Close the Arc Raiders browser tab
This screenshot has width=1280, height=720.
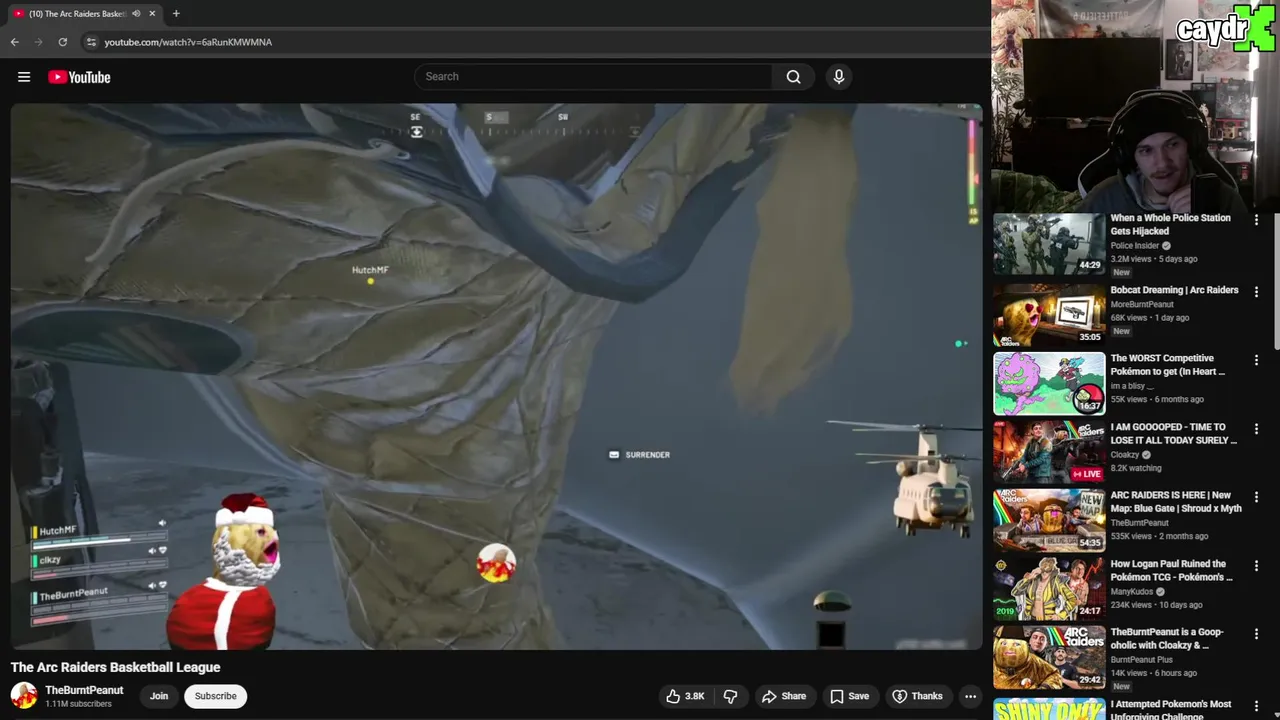pyautogui.click(x=153, y=13)
